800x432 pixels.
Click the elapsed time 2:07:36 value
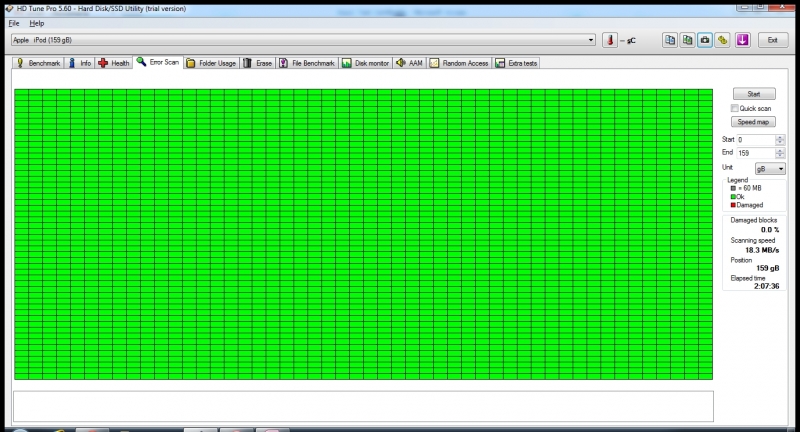pyautogui.click(x=767, y=286)
